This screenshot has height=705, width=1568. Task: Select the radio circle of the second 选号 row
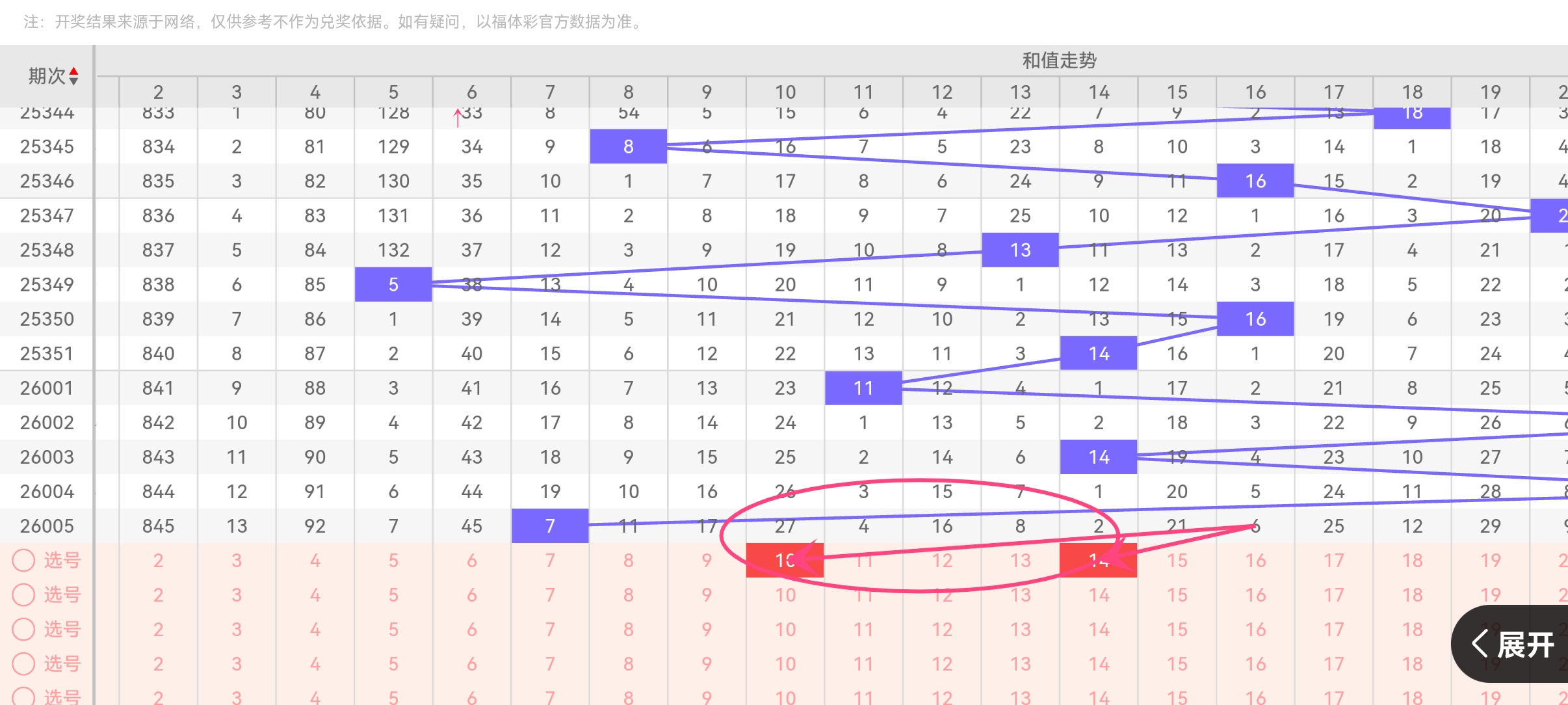pyautogui.click(x=24, y=594)
